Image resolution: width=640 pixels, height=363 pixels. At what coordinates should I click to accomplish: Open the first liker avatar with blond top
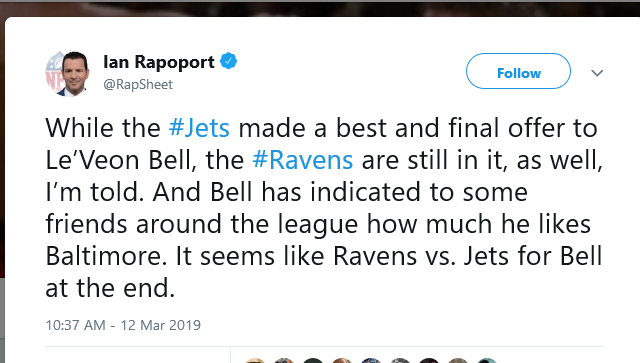tap(255, 361)
